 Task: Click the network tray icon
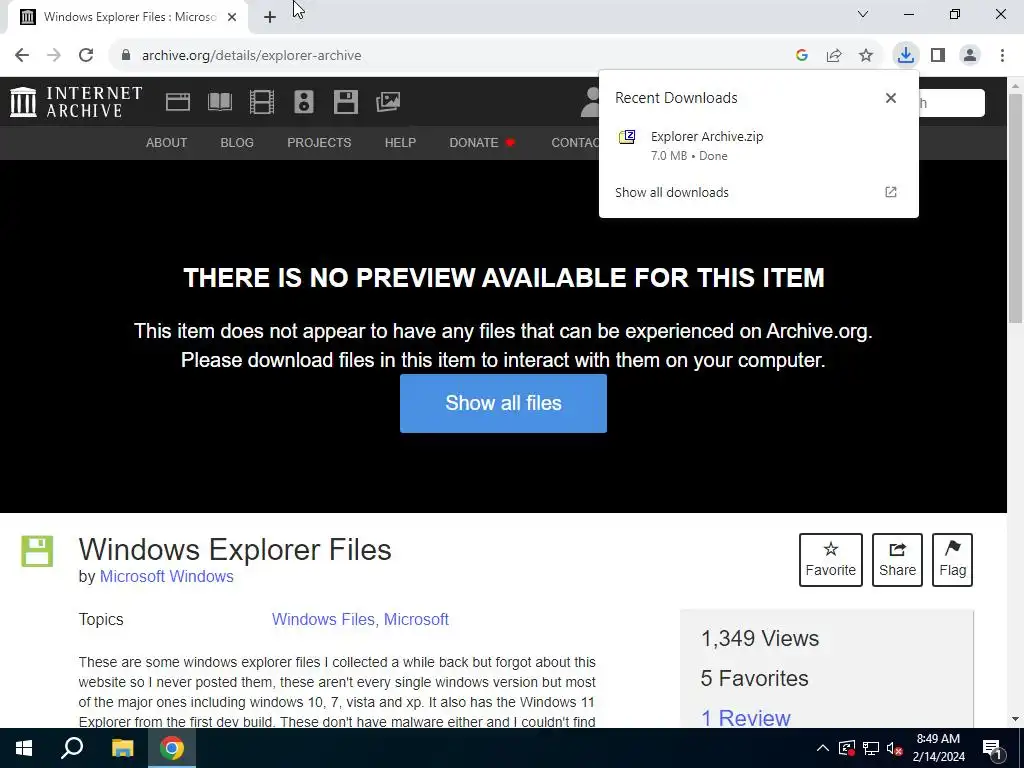[871, 748]
